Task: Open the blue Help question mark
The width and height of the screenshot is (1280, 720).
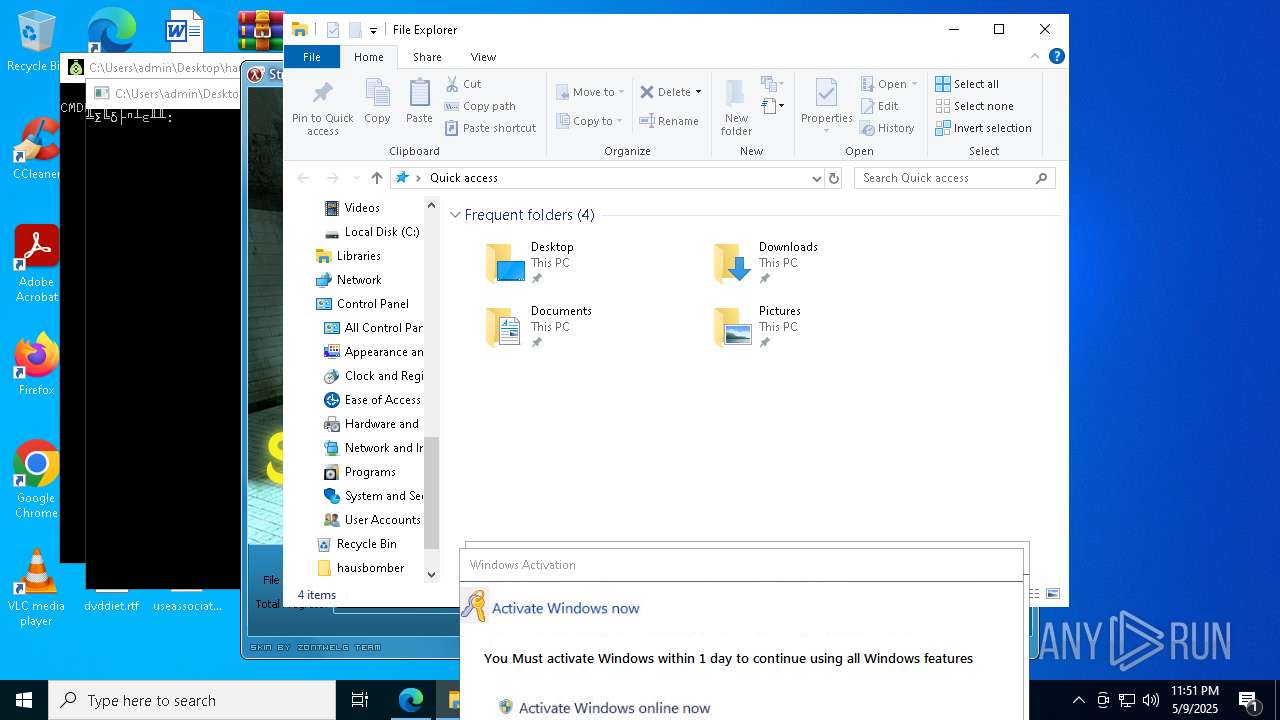Action: pos(1056,57)
